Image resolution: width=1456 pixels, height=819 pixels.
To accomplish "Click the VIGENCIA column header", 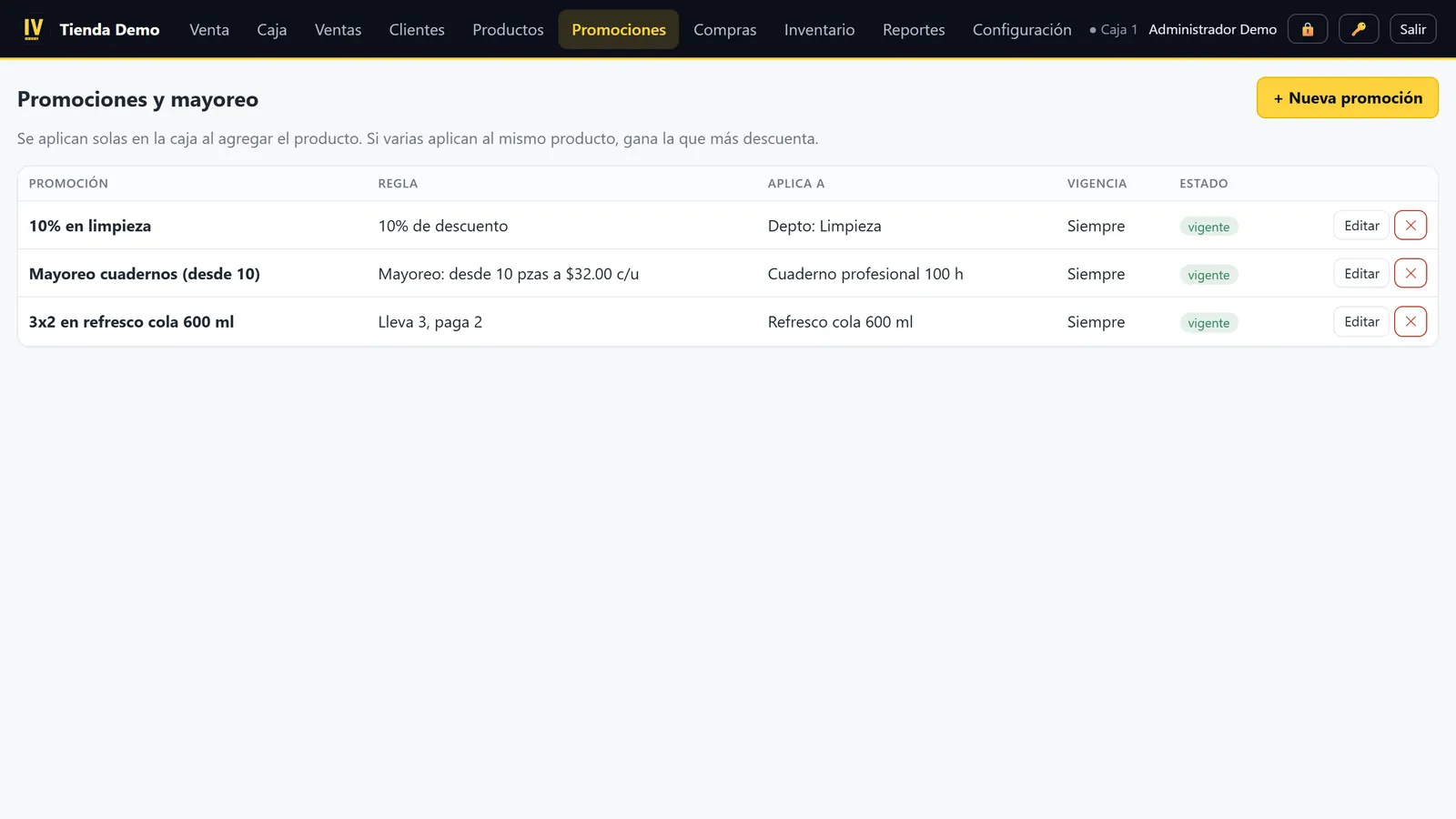I will (1097, 183).
